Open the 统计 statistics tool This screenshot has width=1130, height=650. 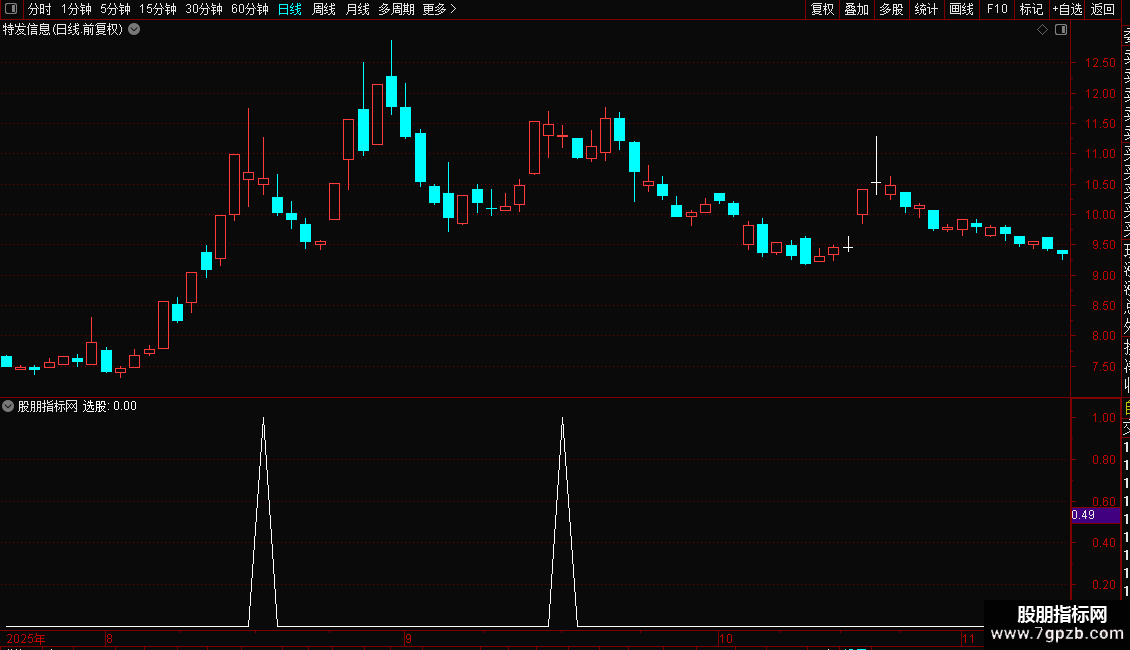[925, 9]
